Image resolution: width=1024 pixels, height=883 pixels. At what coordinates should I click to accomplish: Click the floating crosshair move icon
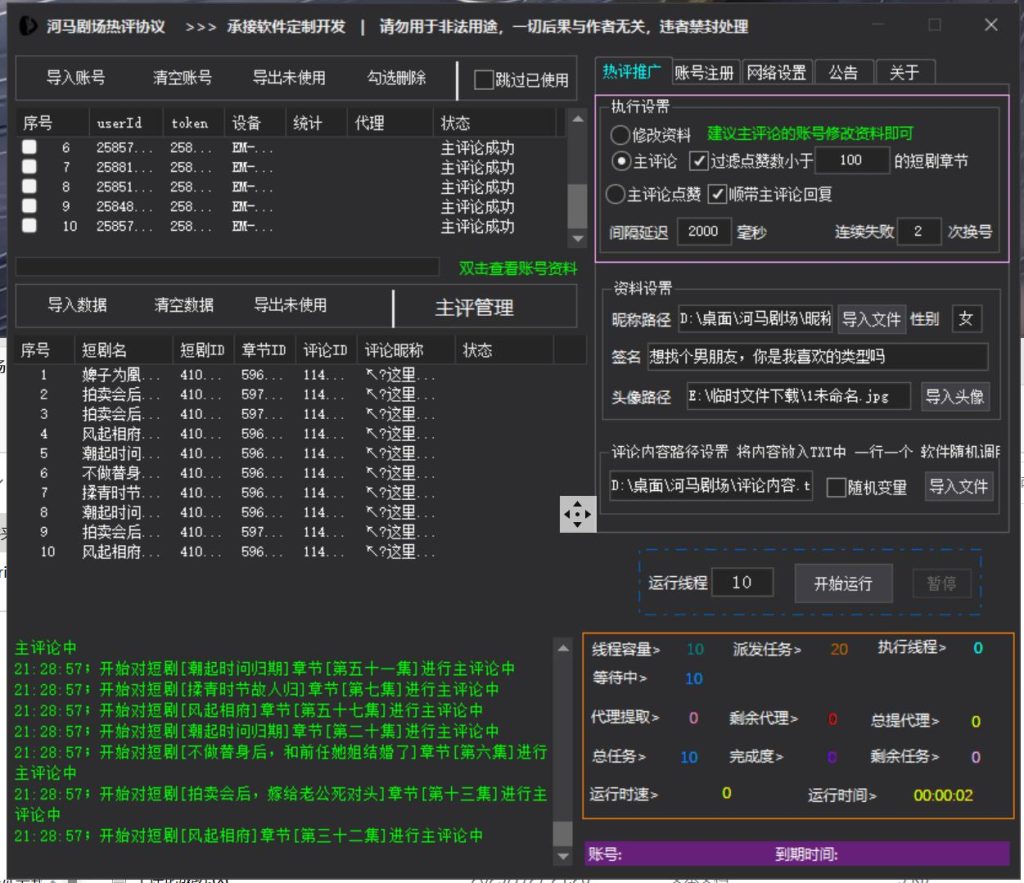(x=578, y=513)
